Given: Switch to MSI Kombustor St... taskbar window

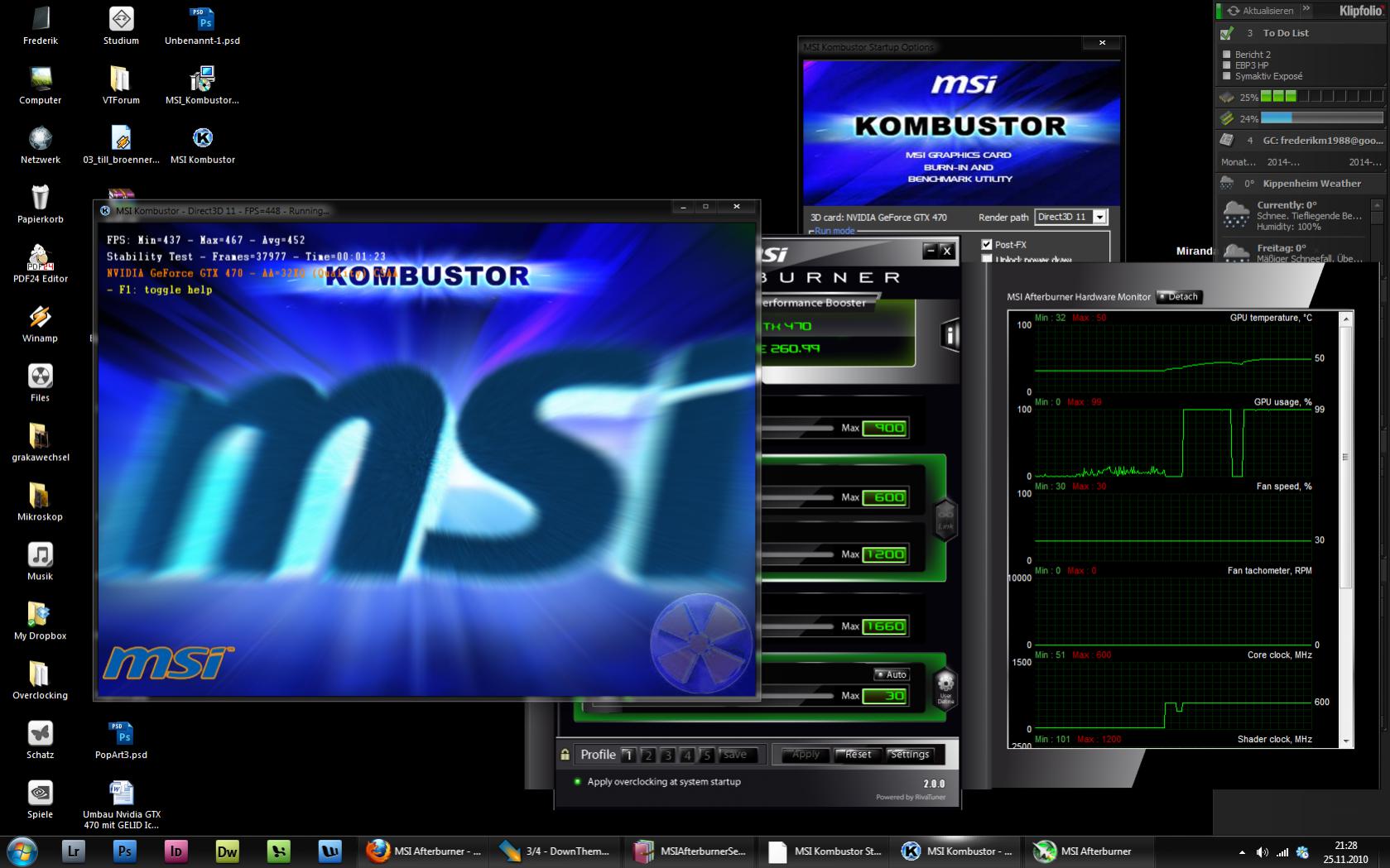Looking at the screenshot, I should (824, 851).
